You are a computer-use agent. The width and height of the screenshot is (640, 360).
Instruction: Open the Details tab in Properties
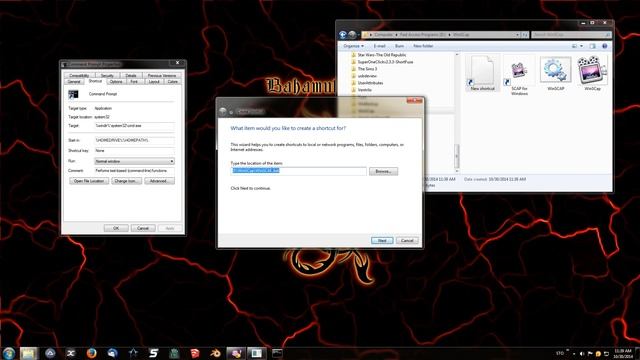[131, 76]
